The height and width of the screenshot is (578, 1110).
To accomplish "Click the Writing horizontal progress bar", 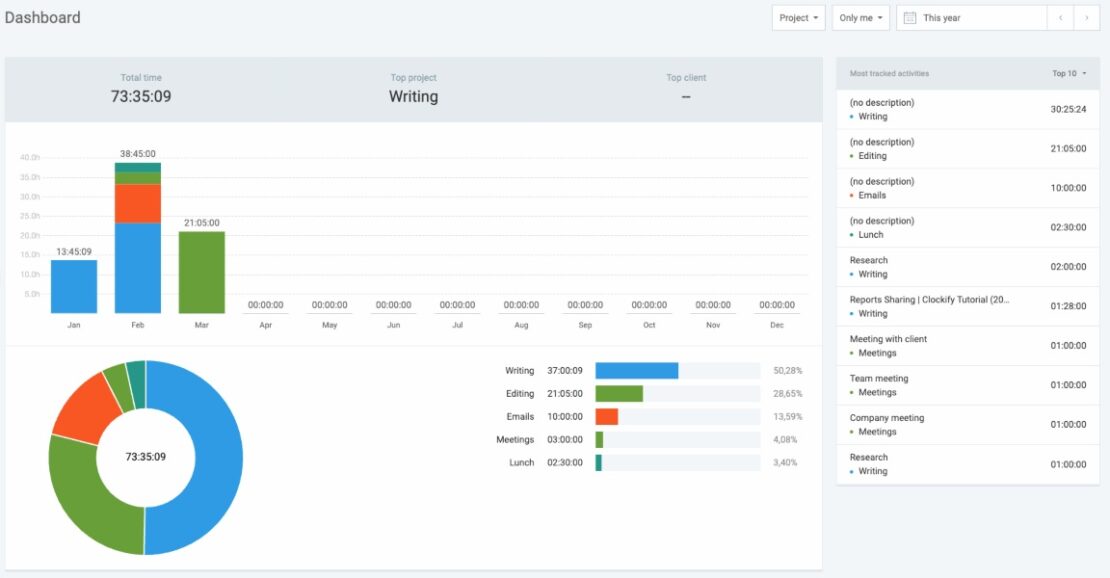I will [x=636, y=370].
